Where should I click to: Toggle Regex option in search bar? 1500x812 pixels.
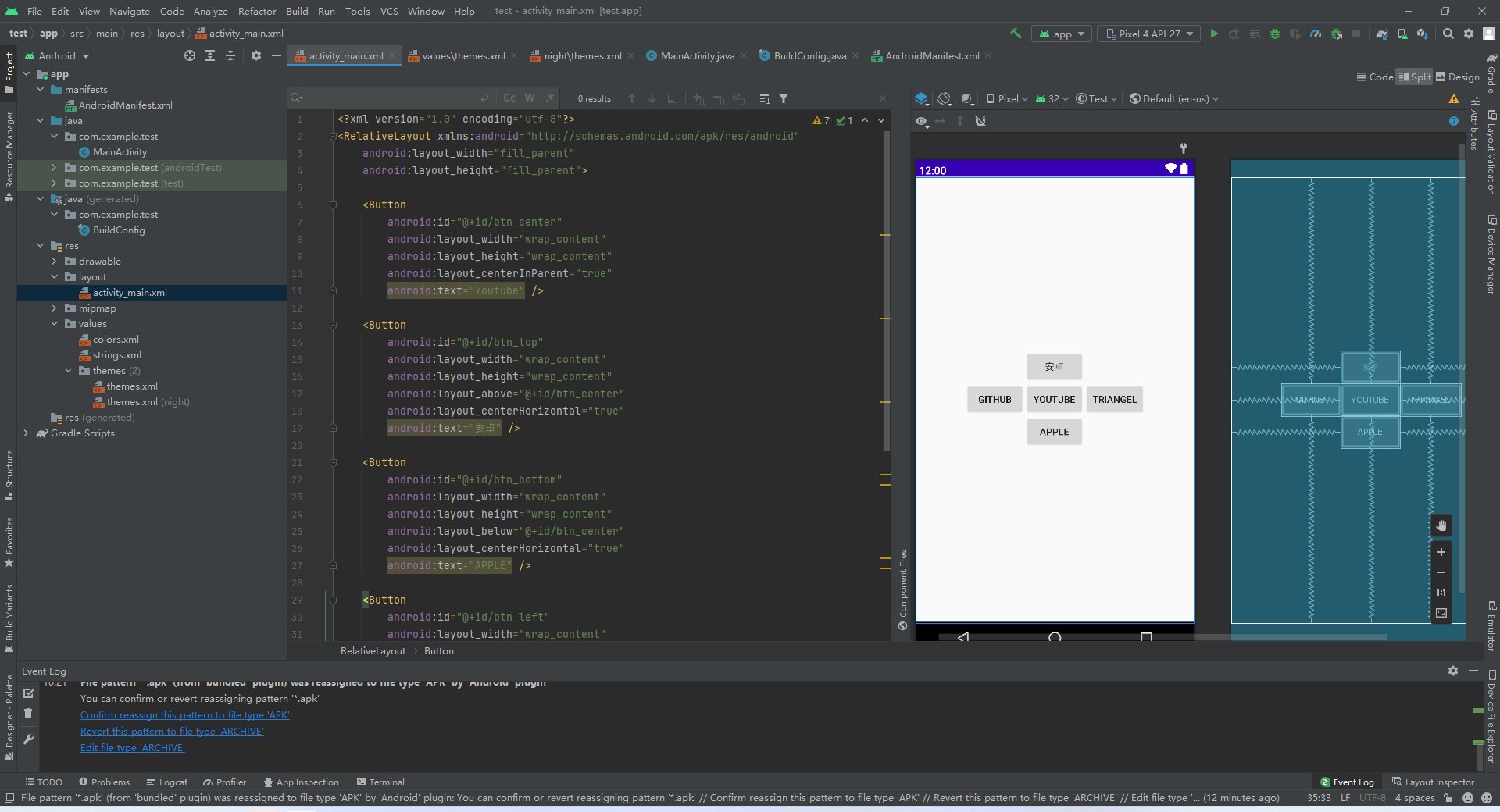[550, 98]
